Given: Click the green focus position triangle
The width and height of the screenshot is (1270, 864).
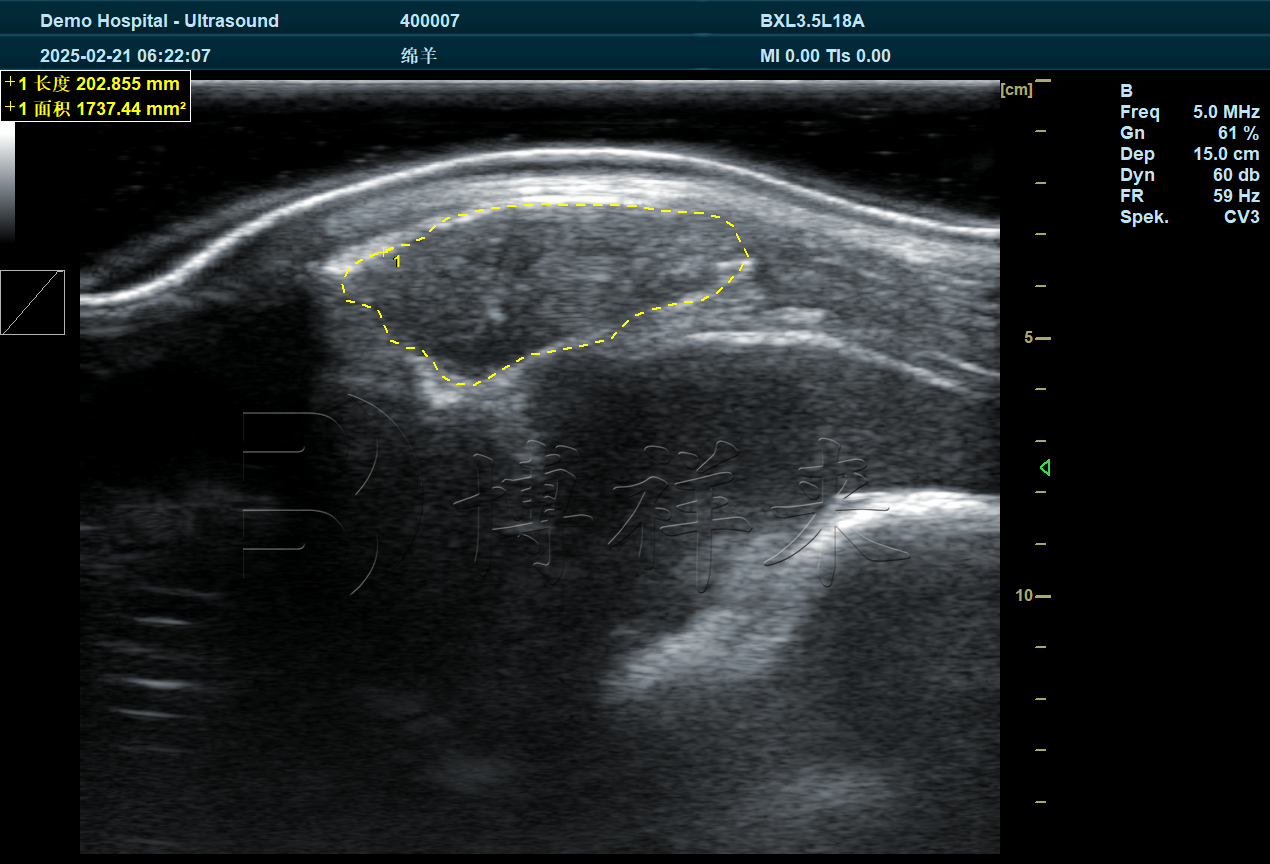Looking at the screenshot, I should (x=1044, y=467).
